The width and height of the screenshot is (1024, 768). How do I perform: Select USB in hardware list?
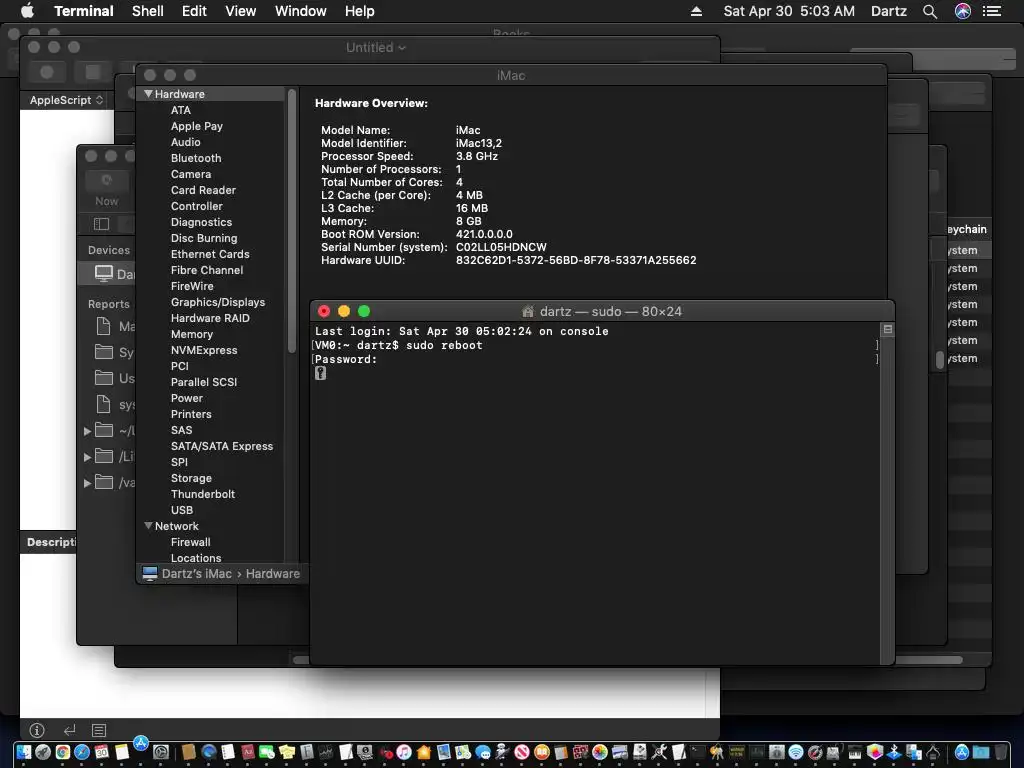click(182, 510)
